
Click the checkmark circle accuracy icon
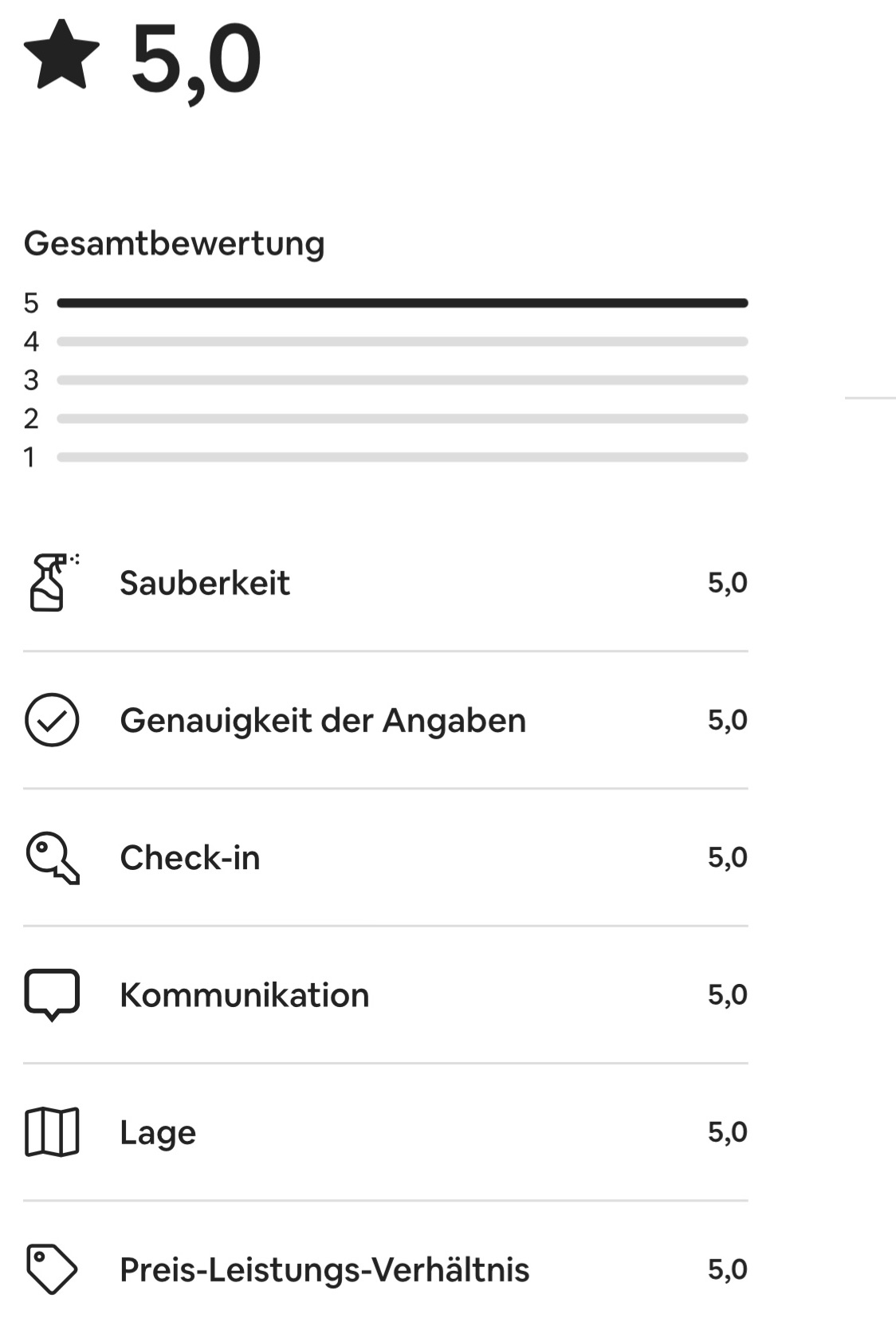tap(52, 720)
